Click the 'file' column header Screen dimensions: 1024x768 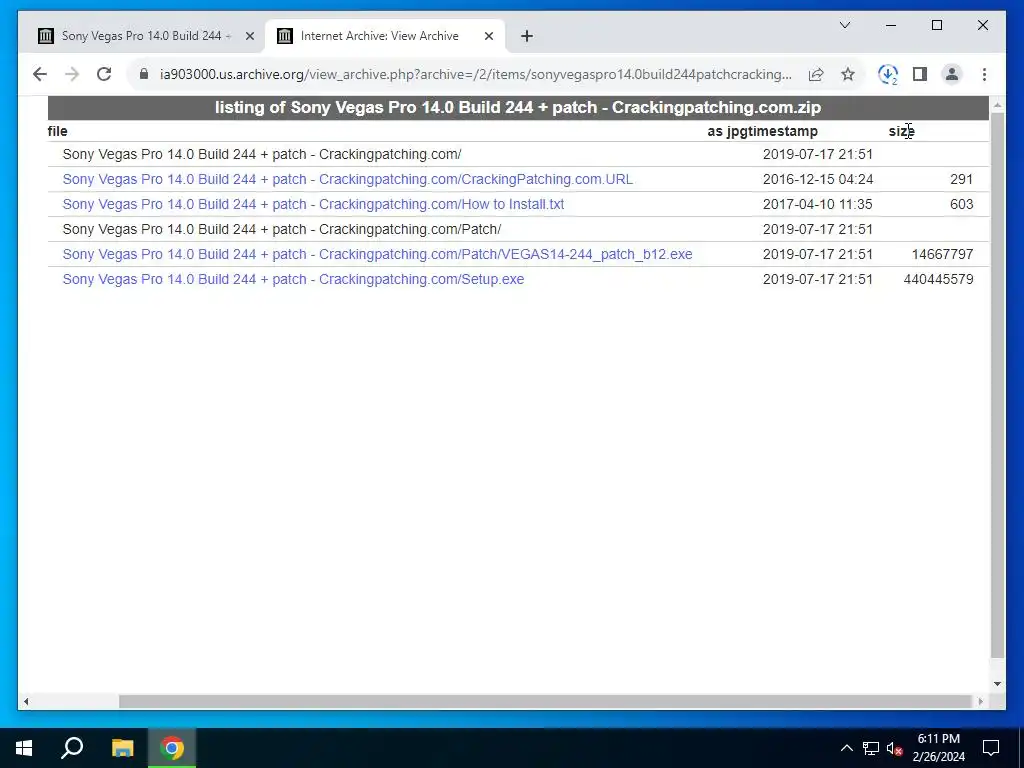[x=57, y=131]
